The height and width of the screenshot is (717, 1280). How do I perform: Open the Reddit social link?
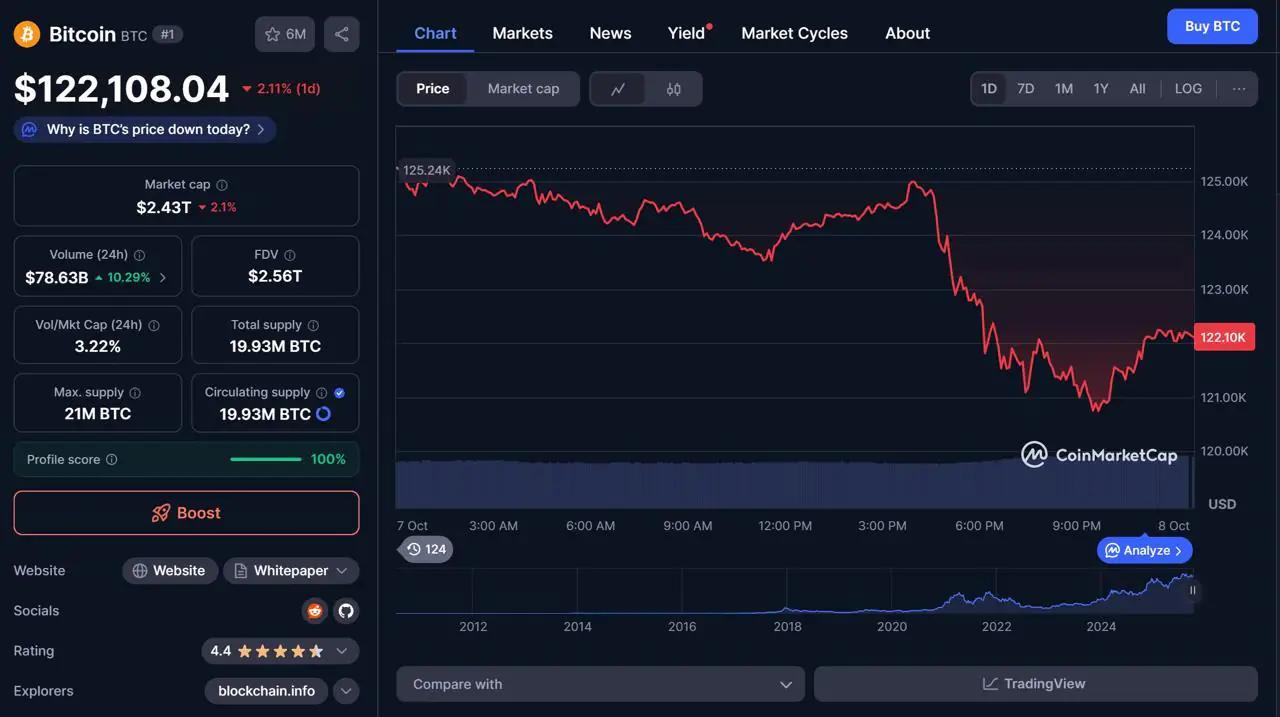(x=315, y=611)
